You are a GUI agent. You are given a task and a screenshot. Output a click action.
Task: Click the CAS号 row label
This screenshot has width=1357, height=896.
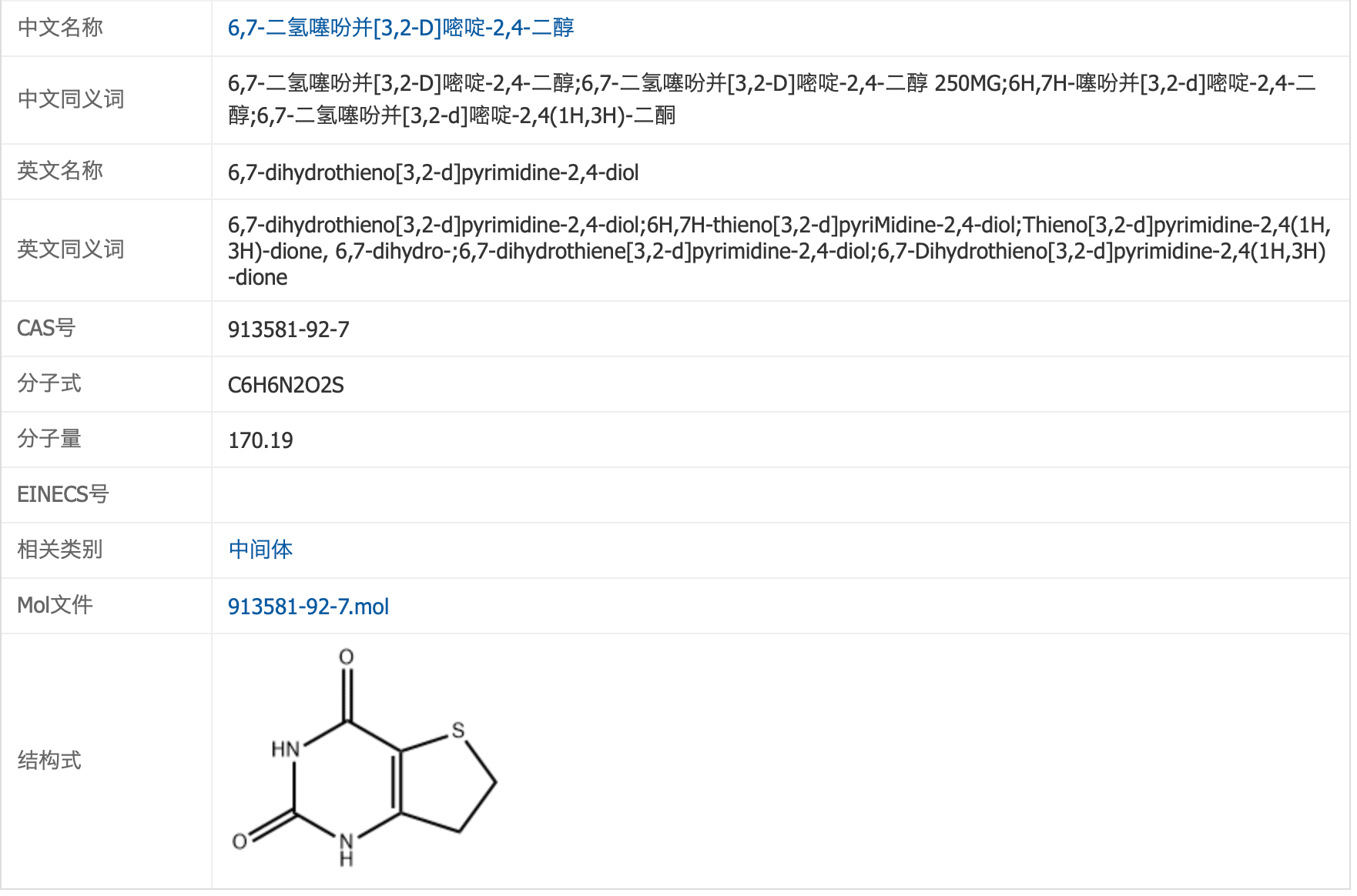click(46, 328)
